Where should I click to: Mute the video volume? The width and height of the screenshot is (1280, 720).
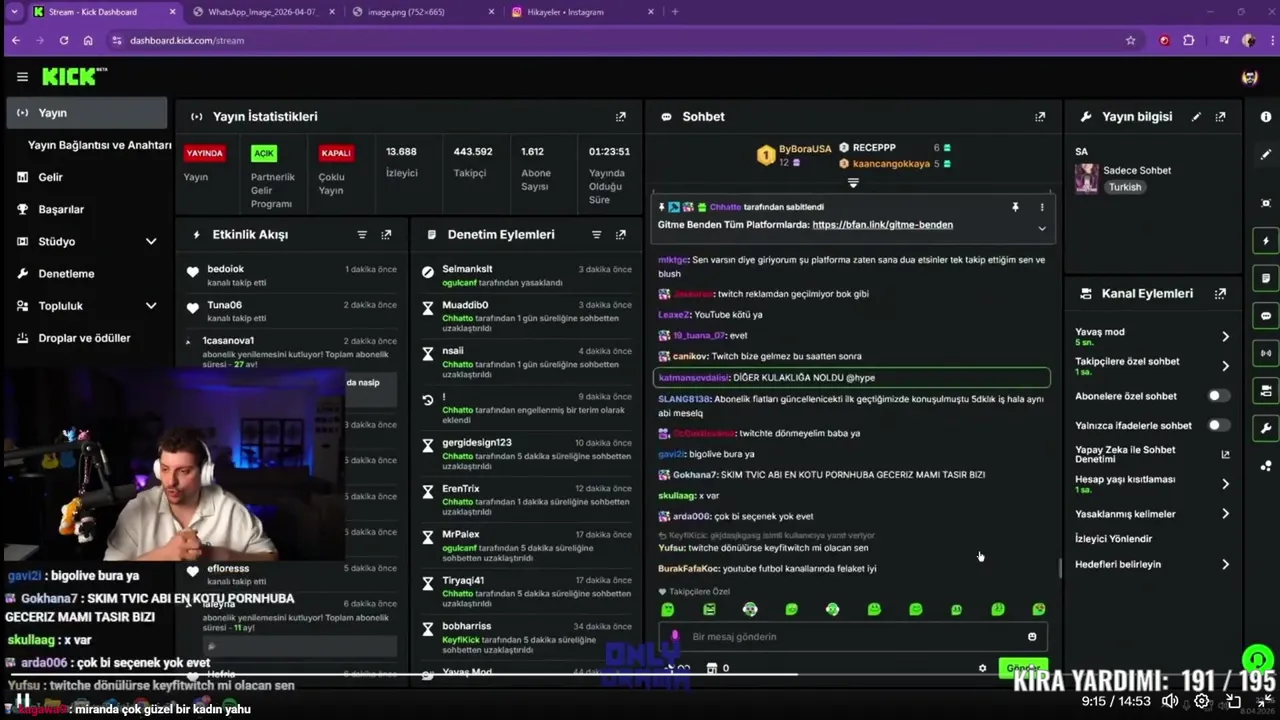click(1169, 701)
